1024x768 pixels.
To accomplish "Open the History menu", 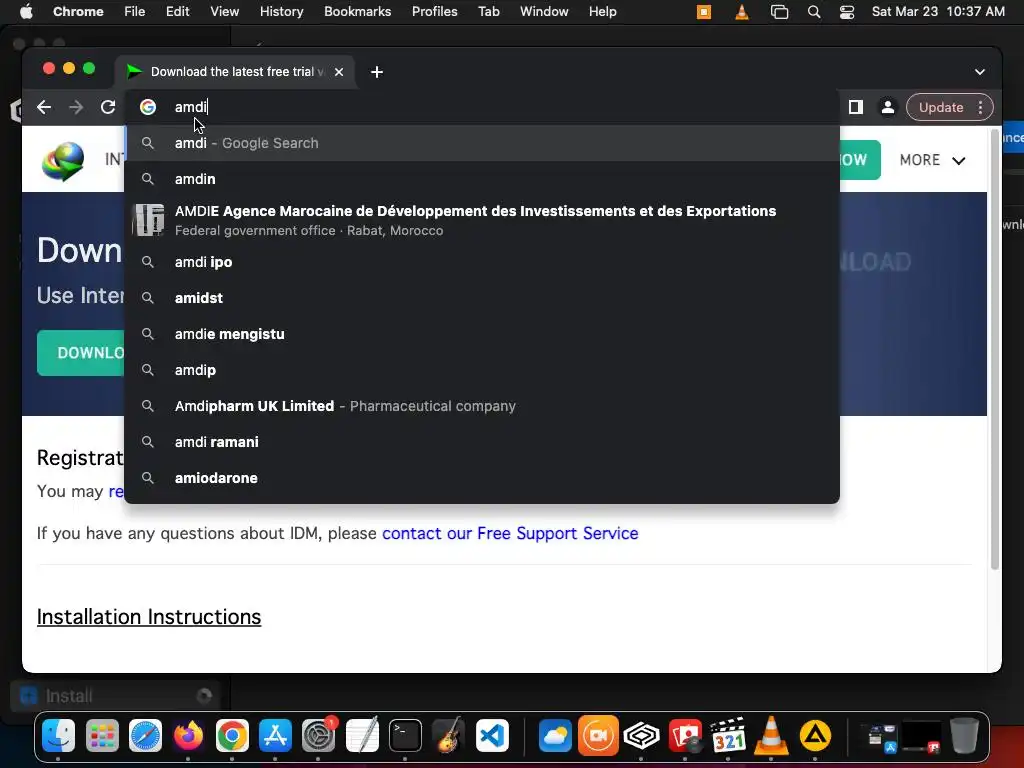I will (x=281, y=12).
